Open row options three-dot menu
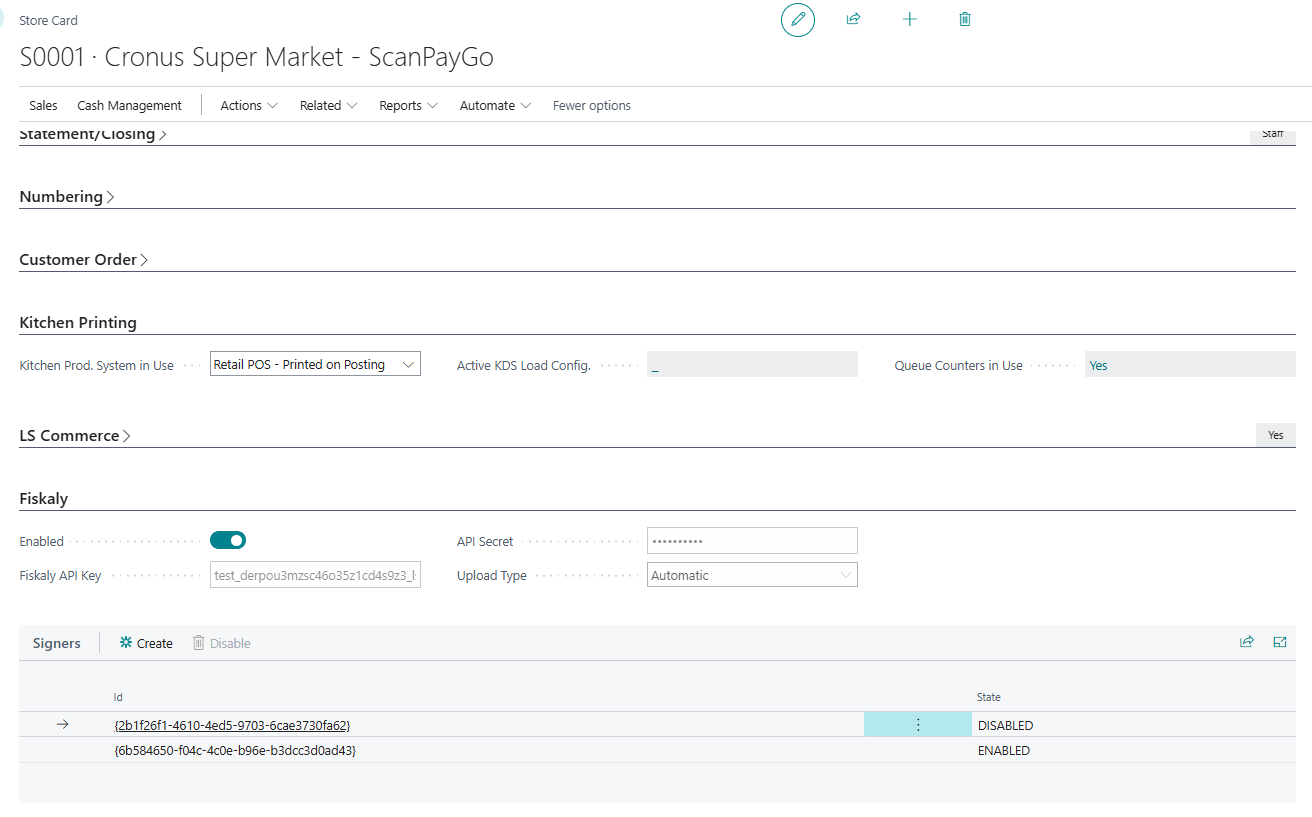This screenshot has height=817, width=1312. tap(917, 725)
